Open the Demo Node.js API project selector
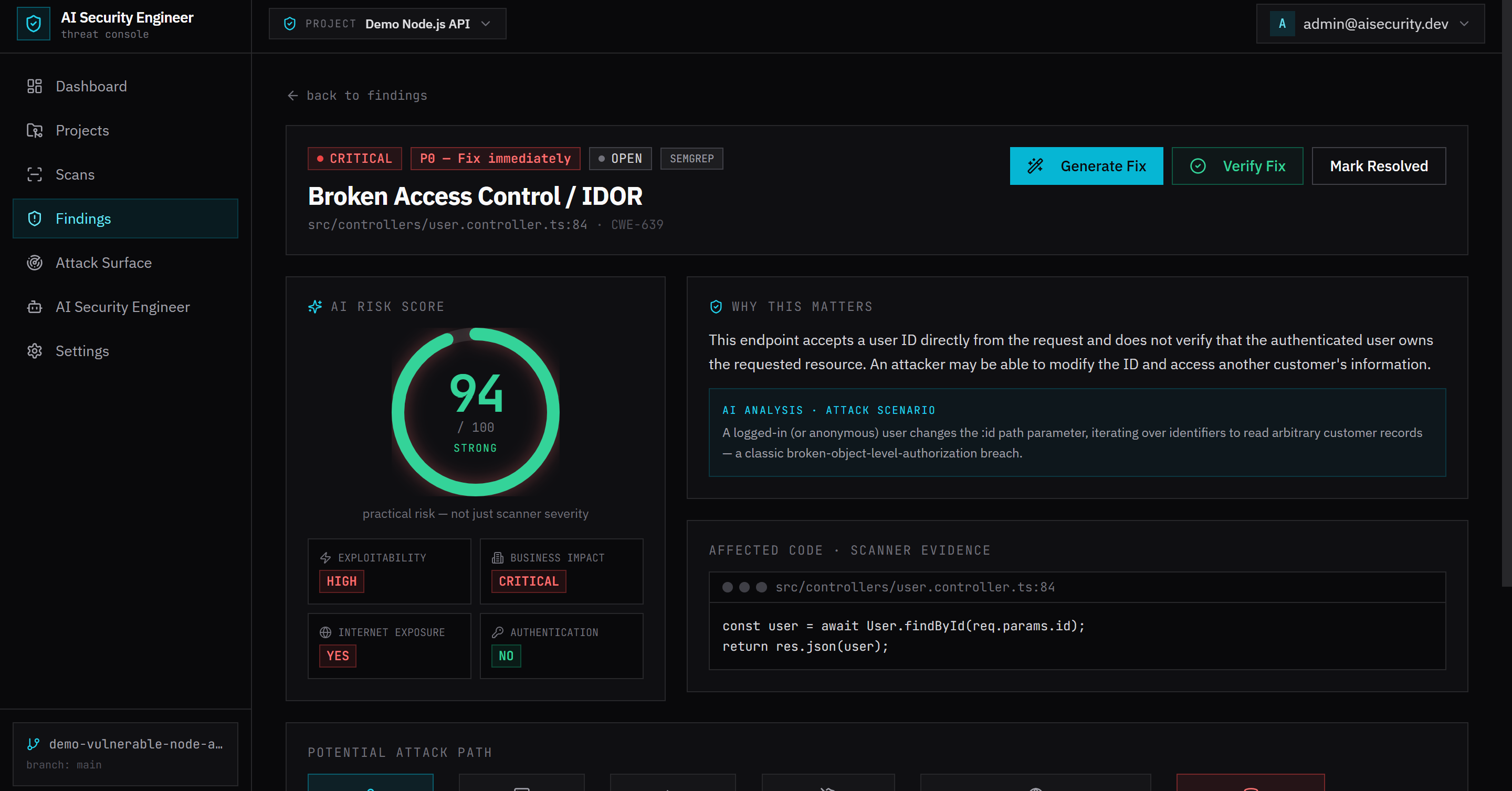Screen dimensions: 1512x791 [x=387, y=24]
